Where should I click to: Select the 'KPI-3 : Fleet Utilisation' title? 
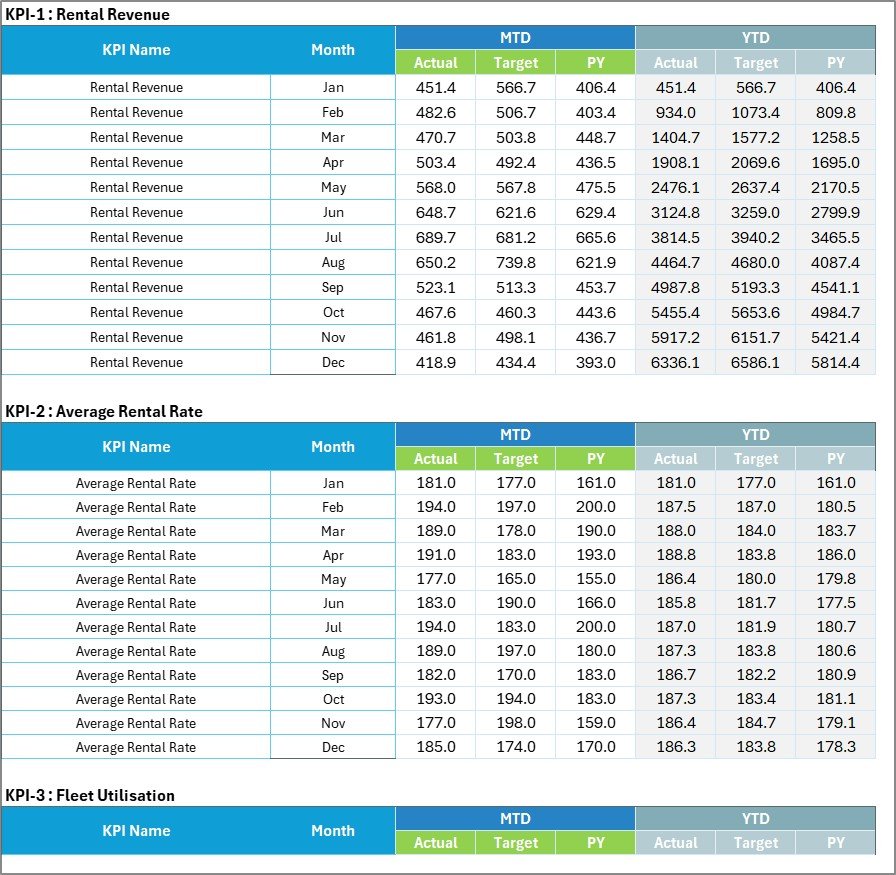pos(90,796)
